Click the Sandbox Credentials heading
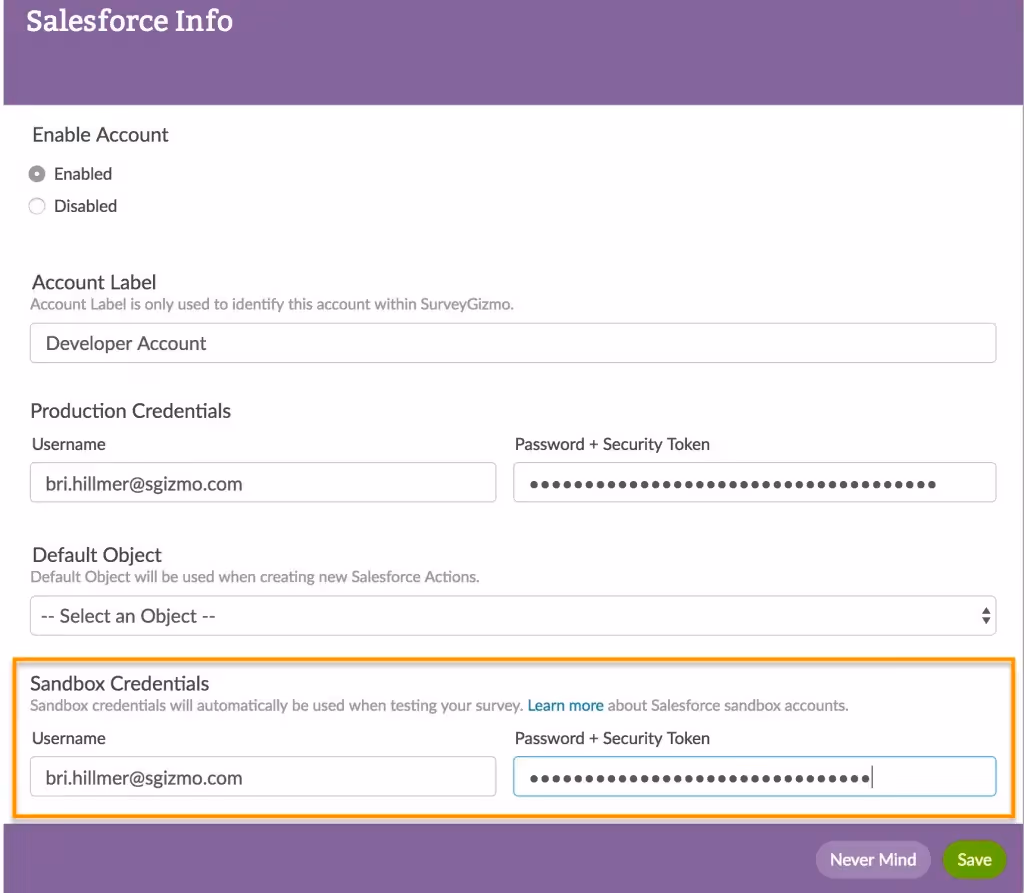Image resolution: width=1024 pixels, height=893 pixels. tap(120, 683)
